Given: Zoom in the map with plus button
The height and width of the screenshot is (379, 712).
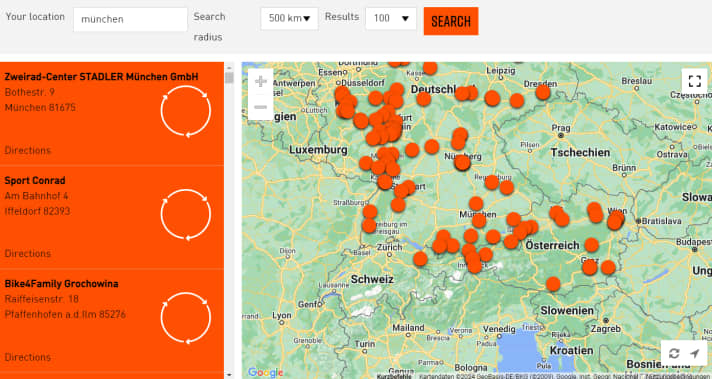Looking at the screenshot, I should coord(261,82).
